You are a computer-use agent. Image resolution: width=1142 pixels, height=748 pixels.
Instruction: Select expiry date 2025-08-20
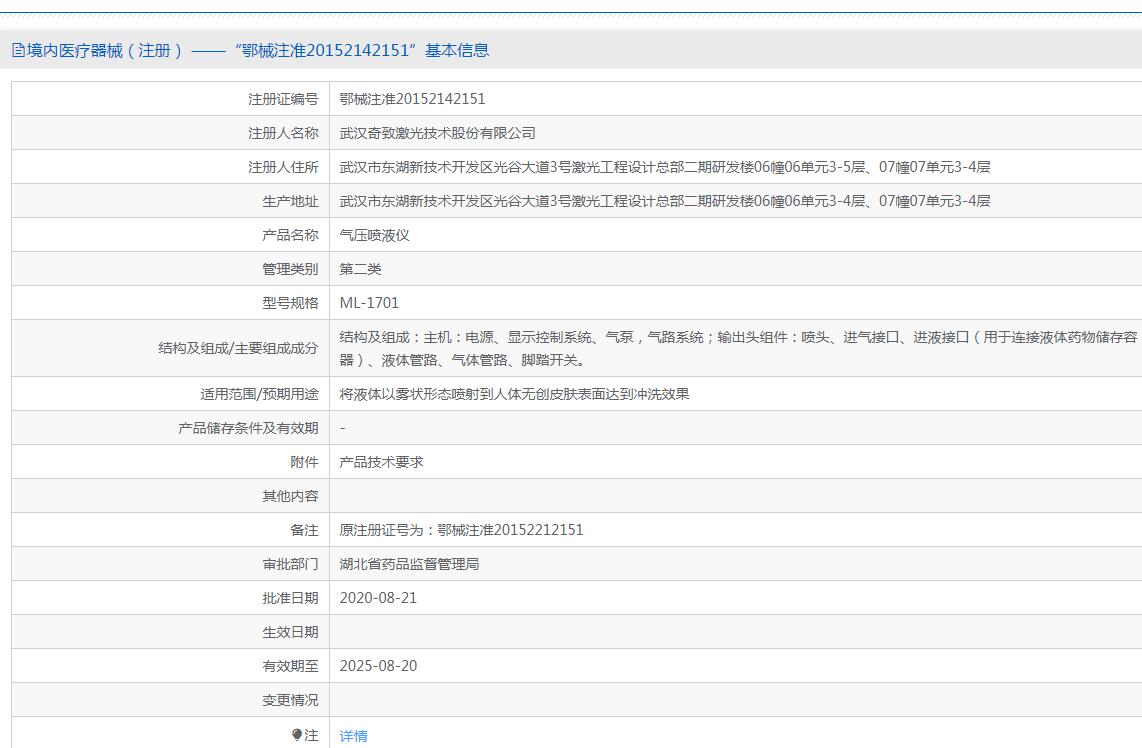pos(379,666)
